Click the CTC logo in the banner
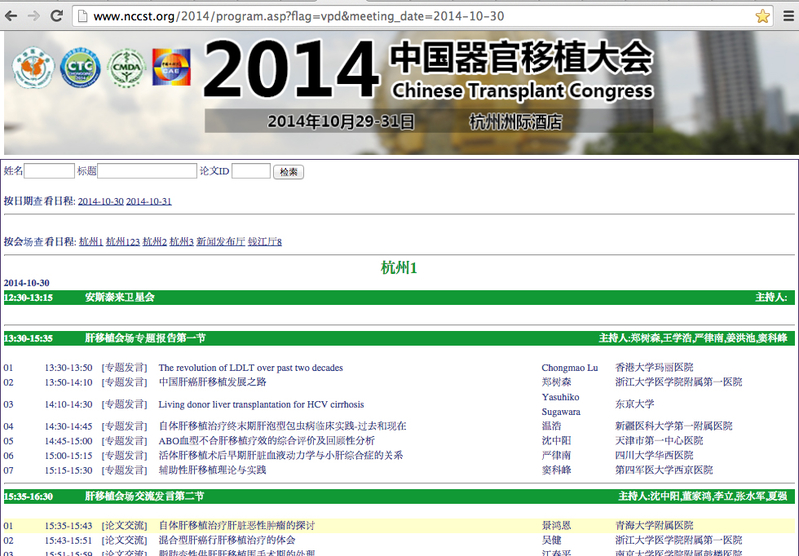 tap(78, 68)
